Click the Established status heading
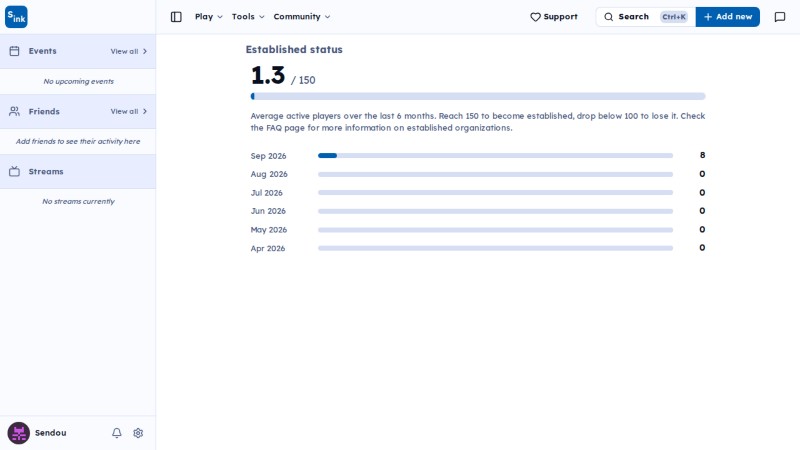Viewport: 800px width, 450px height. pos(294,49)
